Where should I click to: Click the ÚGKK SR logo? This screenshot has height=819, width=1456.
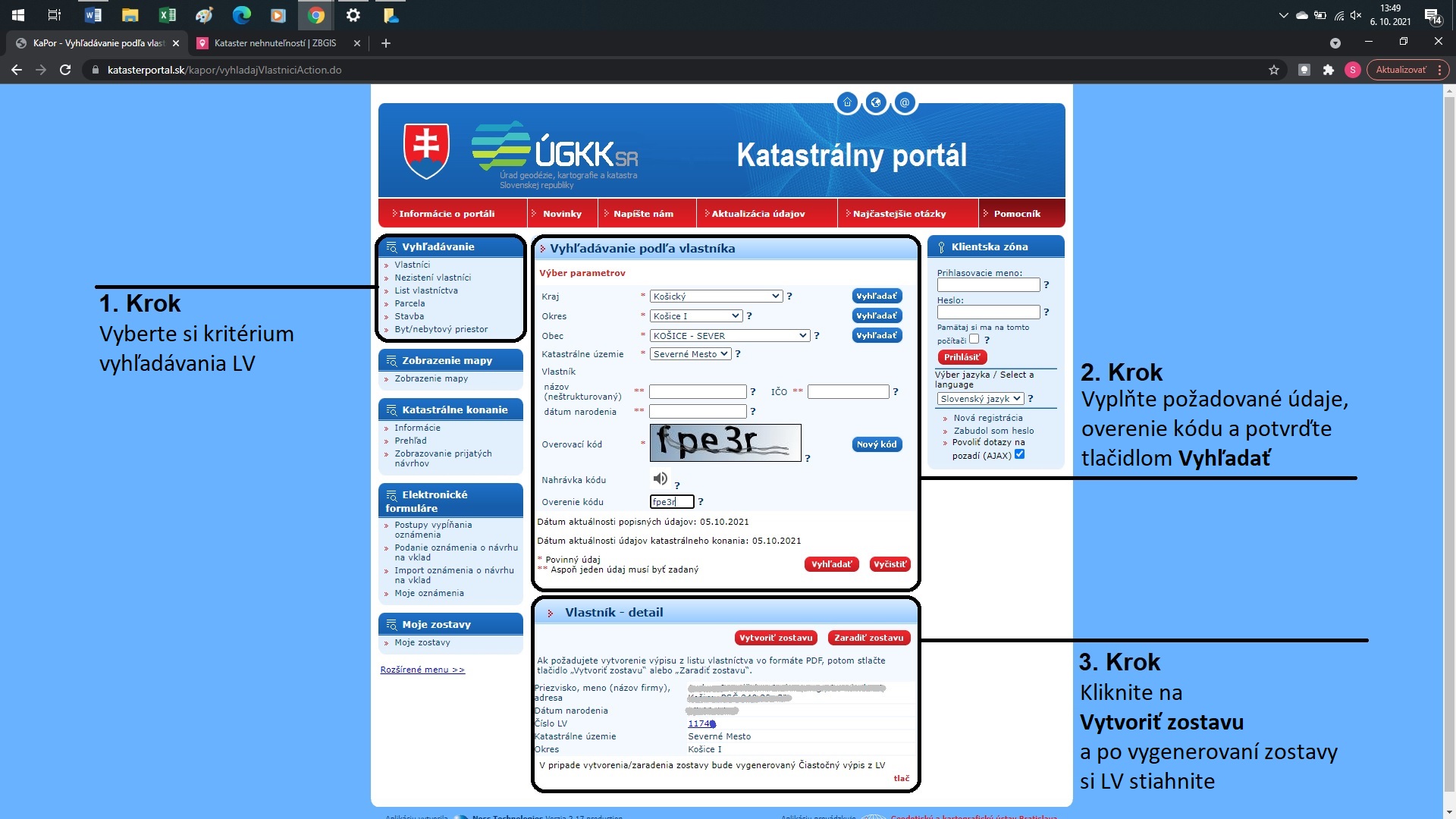tap(555, 155)
